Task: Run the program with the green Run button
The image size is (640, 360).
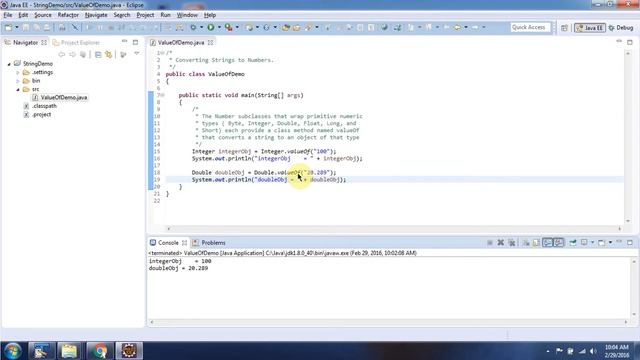Action: click(211, 27)
